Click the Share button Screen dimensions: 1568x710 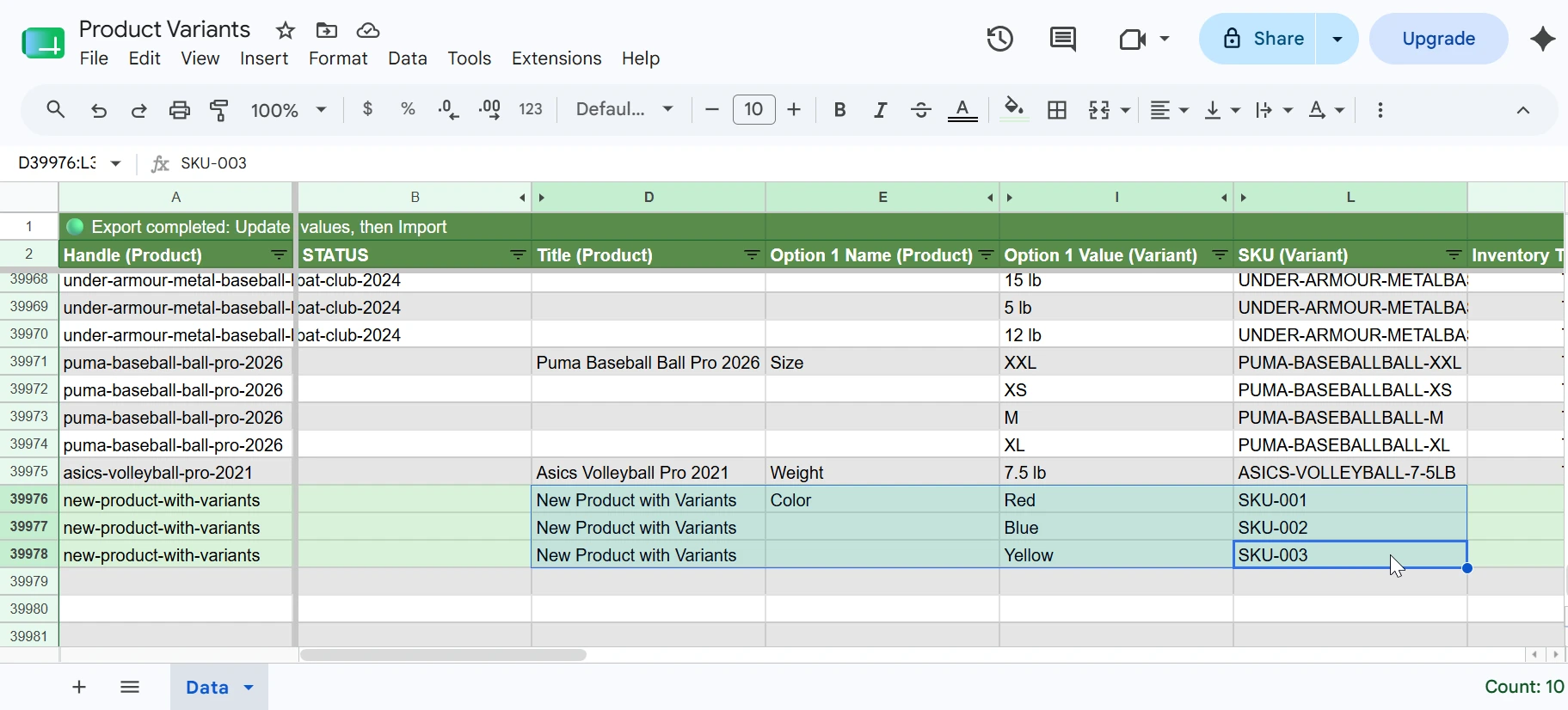(1257, 39)
